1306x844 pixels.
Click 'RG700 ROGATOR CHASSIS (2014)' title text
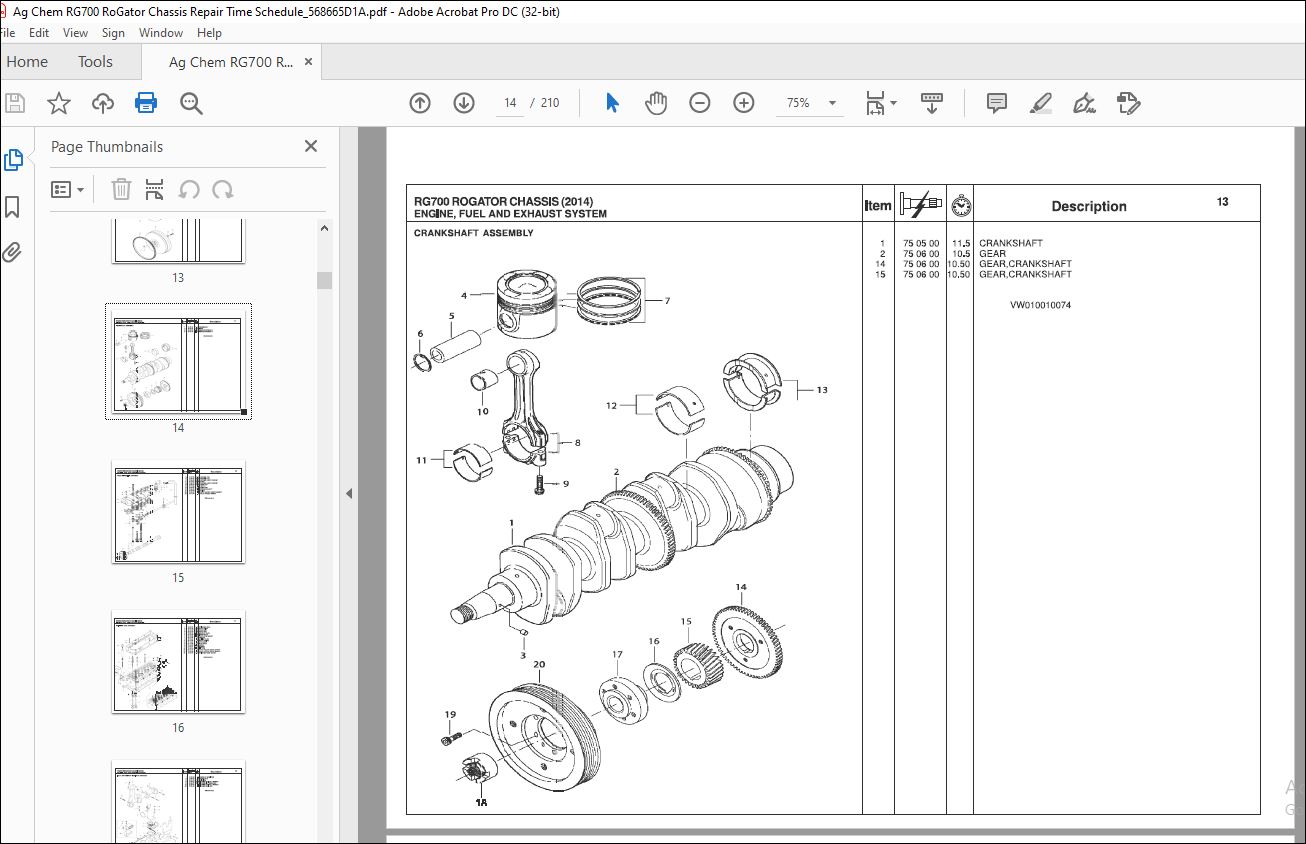click(x=503, y=202)
